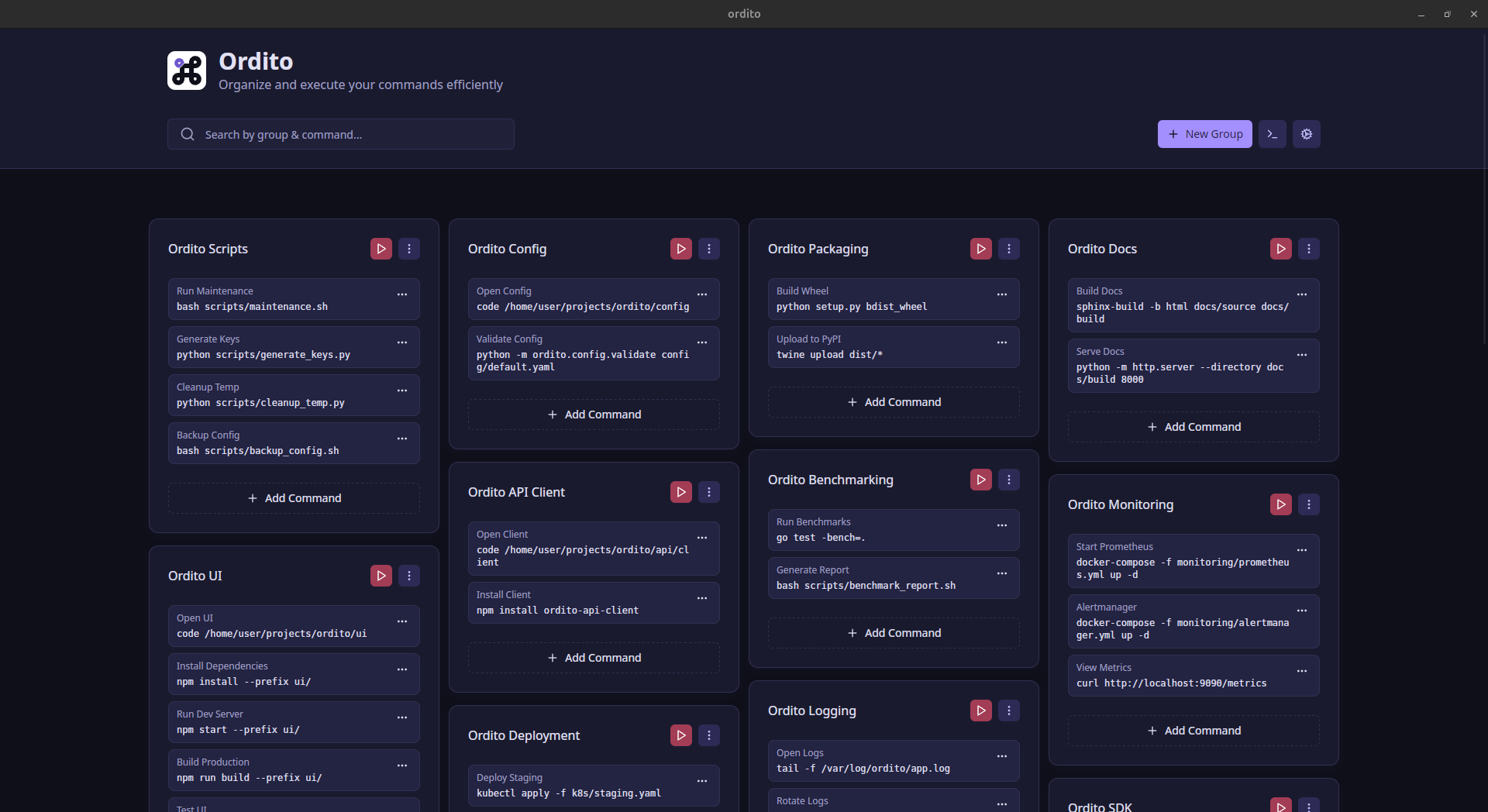Open Ordito Scripts group options menu
This screenshot has height=812, width=1488.
click(x=409, y=249)
